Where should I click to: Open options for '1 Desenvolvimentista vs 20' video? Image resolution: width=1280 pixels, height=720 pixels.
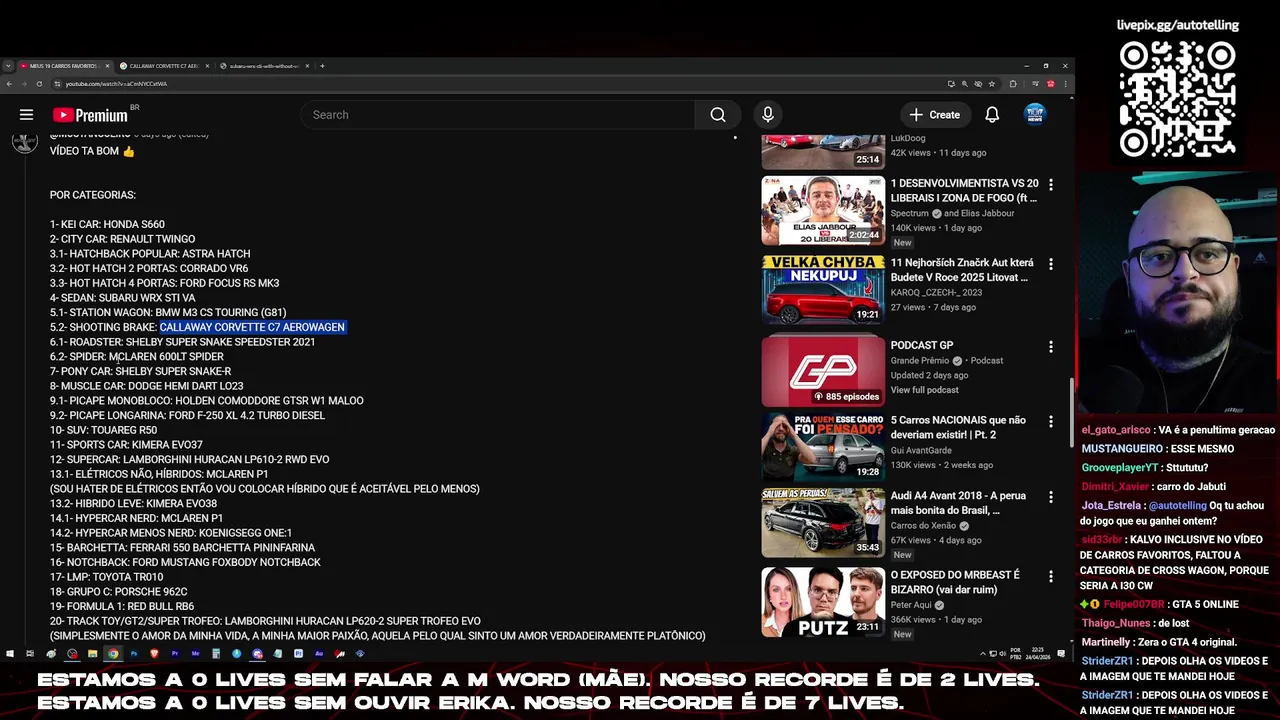point(1050,185)
